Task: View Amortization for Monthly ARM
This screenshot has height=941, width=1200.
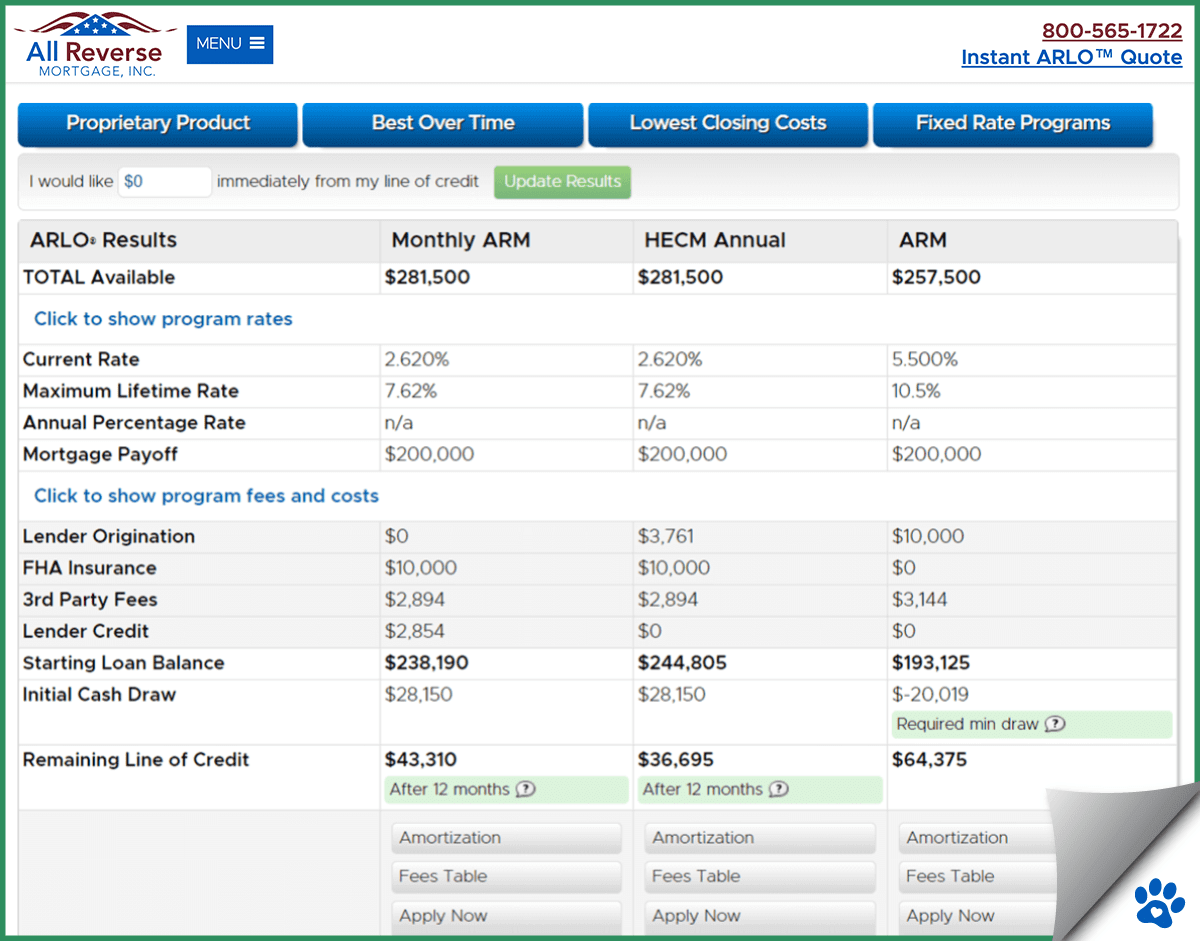Action: pos(506,837)
